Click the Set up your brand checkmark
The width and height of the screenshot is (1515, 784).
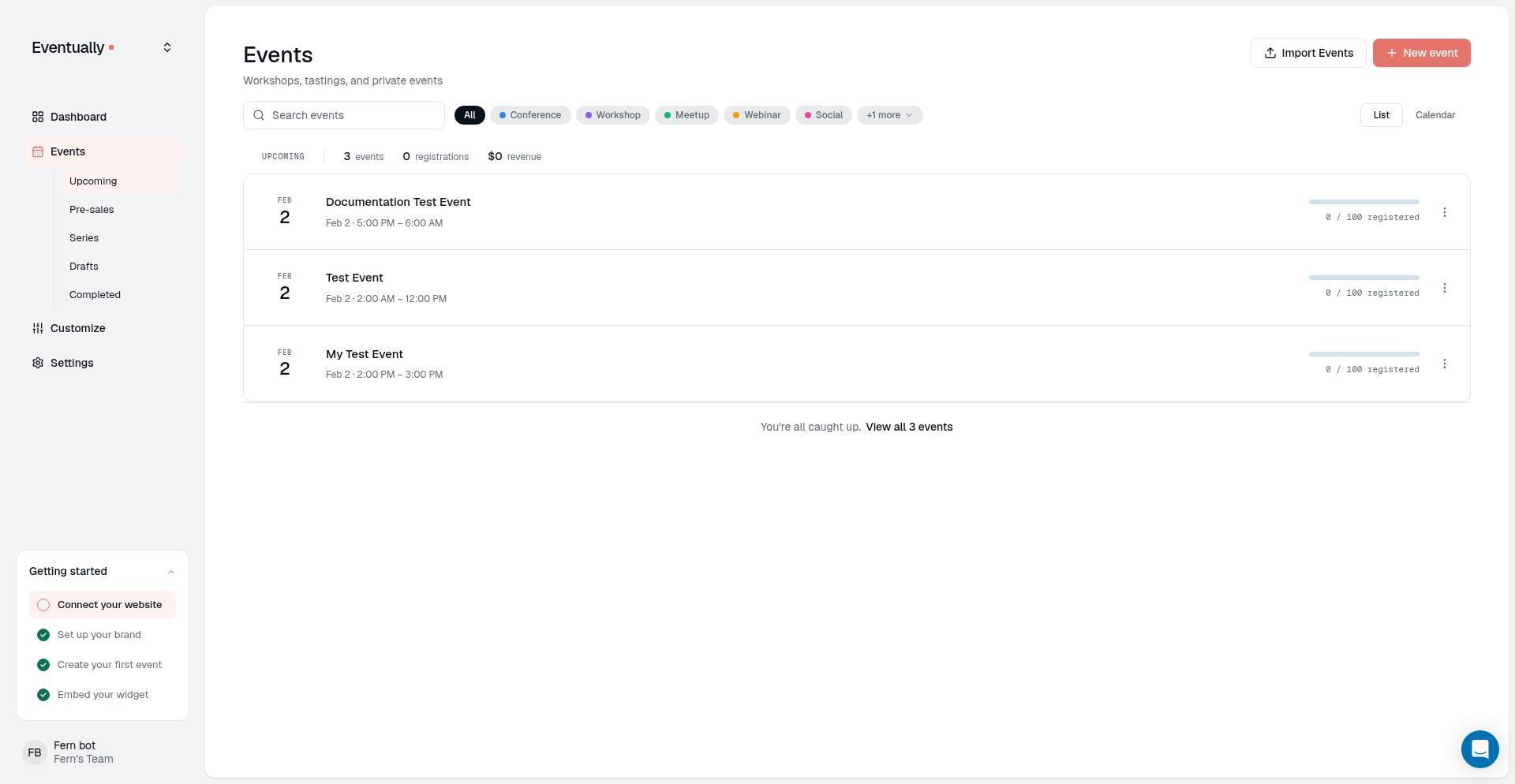coord(43,635)
